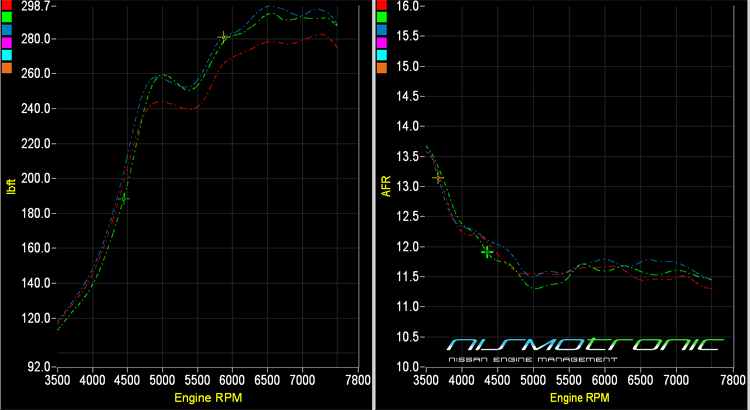Pick the cyan swatch in the AFR graph
The width and height of the screenshot is (750, 410).
[x=381, y=56]
